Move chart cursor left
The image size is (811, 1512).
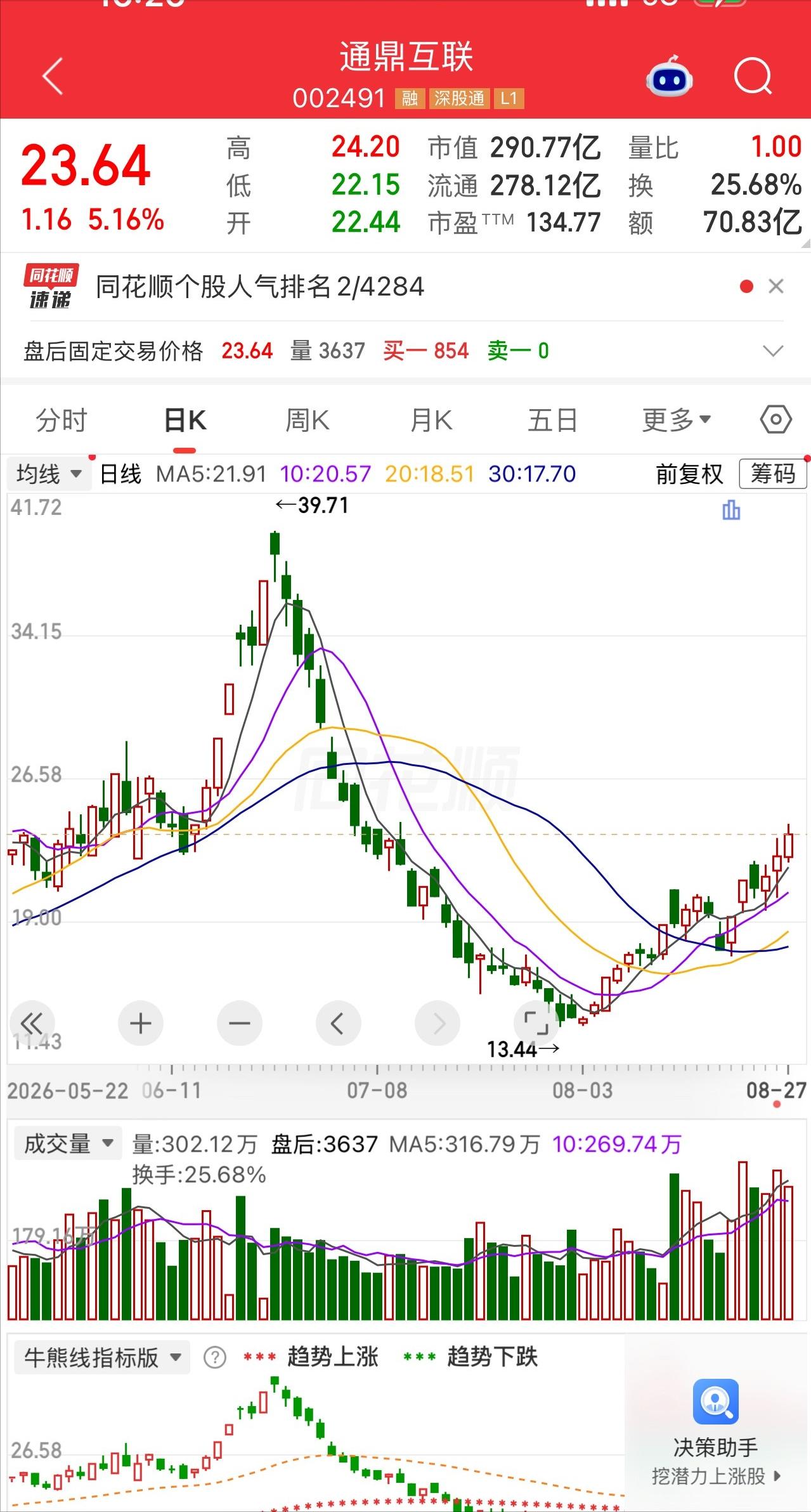click(338, 1023)
